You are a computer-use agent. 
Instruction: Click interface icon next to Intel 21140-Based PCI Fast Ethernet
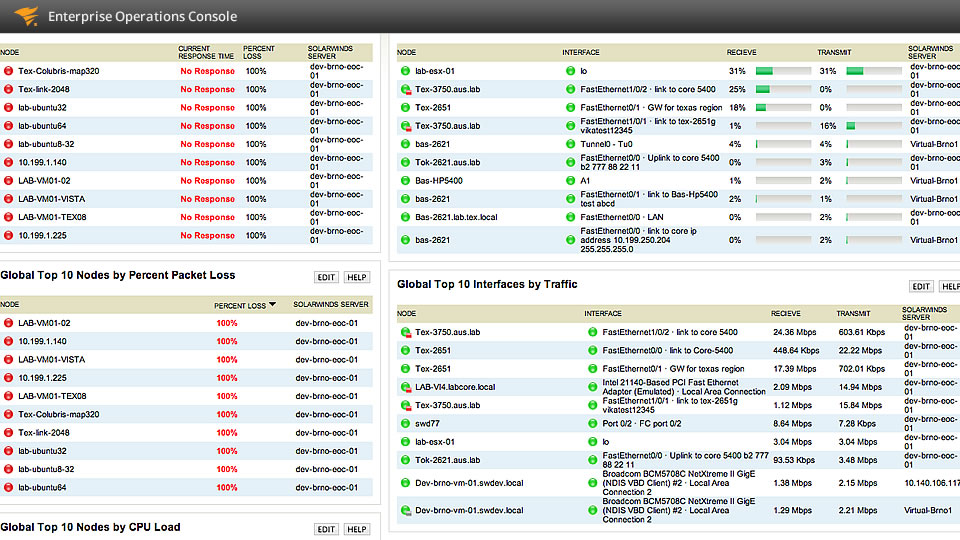click(592, 387)
